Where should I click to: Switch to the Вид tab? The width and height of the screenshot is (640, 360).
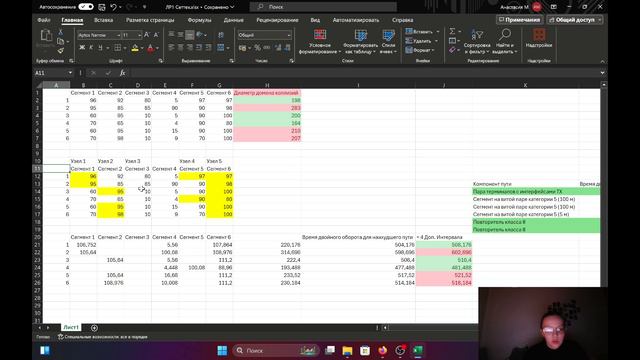[315, 20]
